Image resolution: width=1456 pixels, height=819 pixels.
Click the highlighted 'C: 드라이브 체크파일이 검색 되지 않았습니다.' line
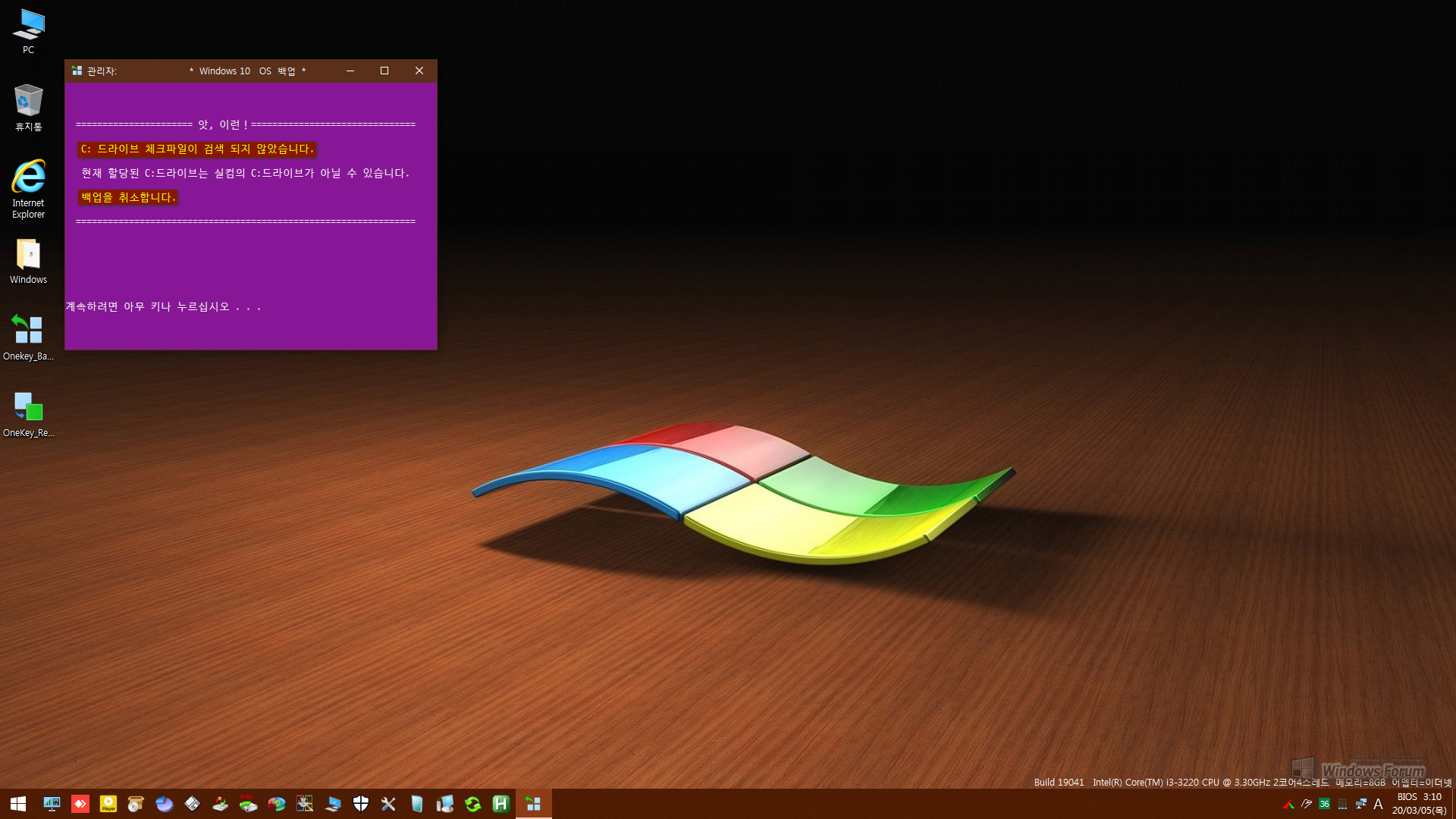pyautogui.click(x=197, y=149)
